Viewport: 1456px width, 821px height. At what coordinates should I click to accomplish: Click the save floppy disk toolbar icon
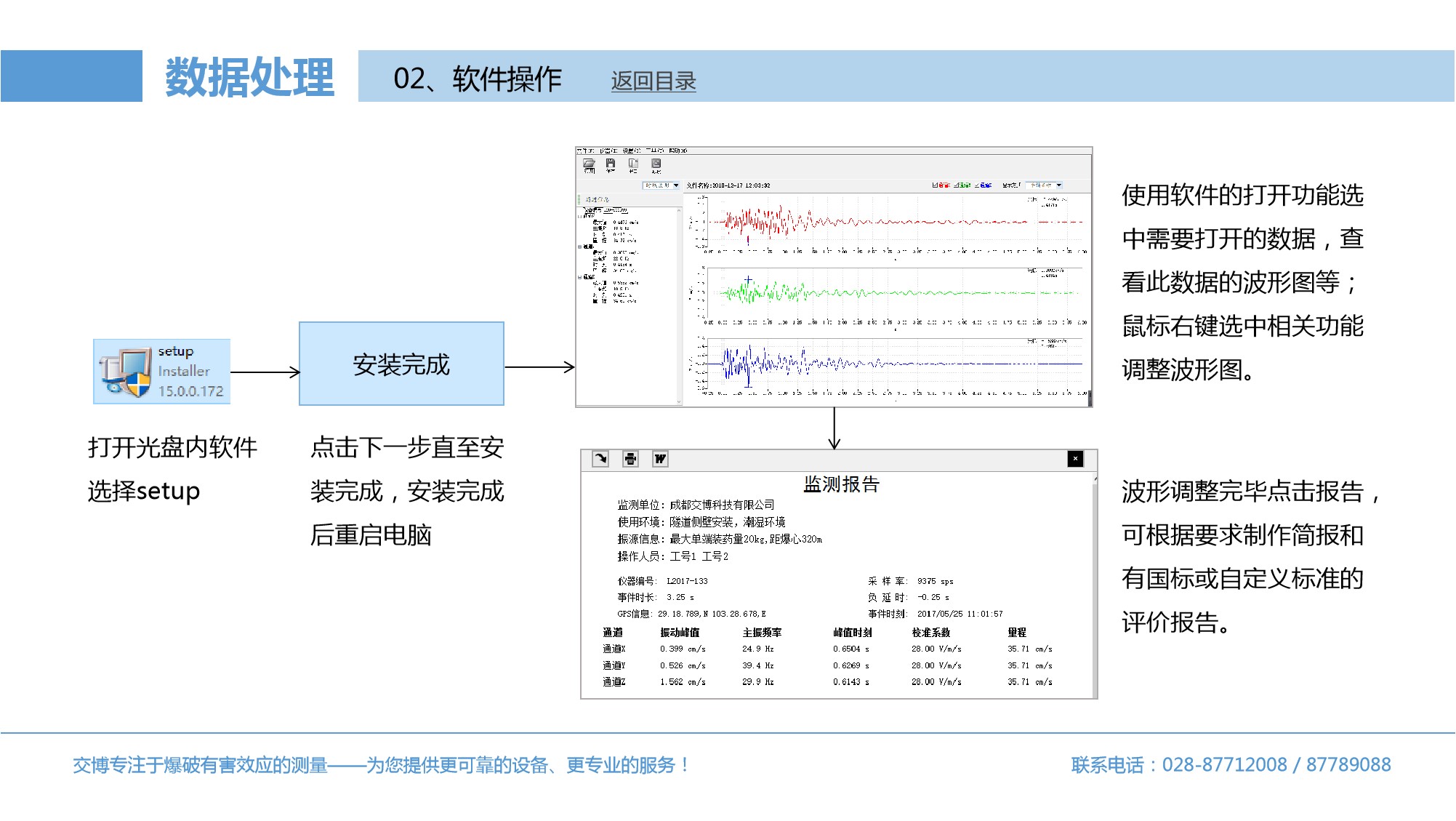point(611,164)
